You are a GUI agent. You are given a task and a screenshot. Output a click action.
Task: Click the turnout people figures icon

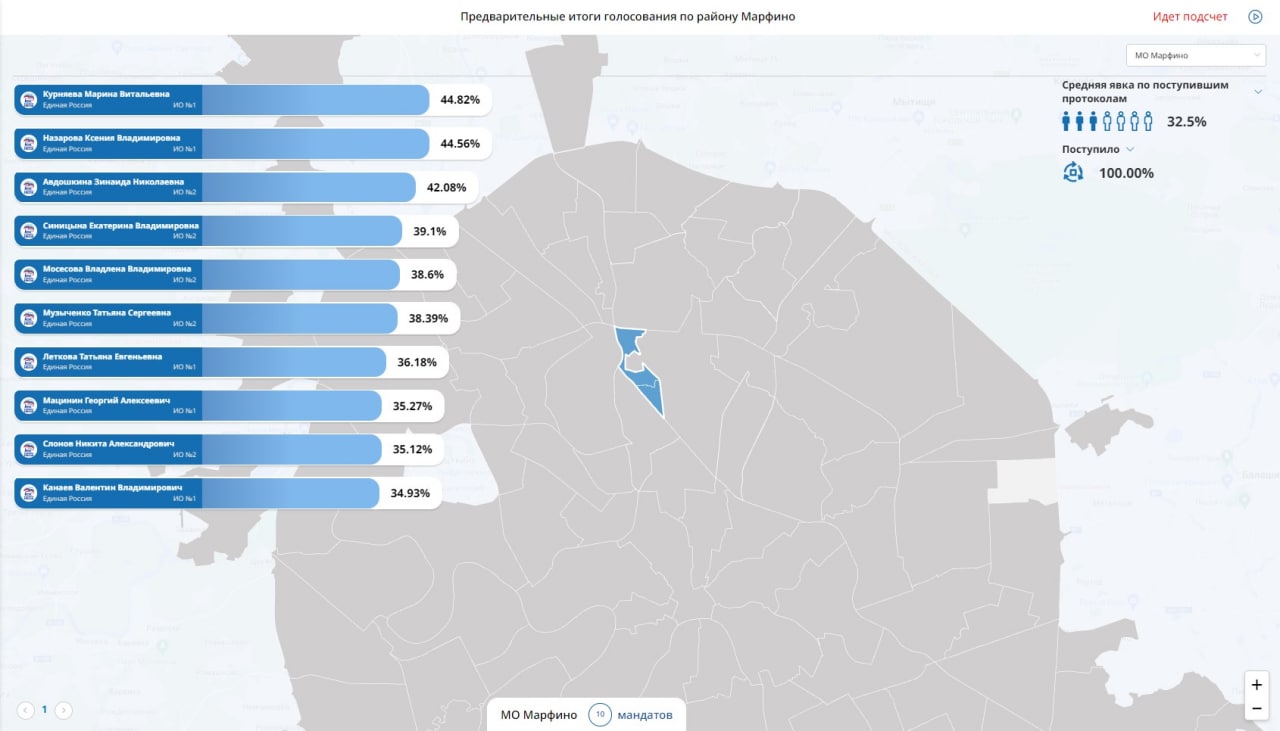point(1108,121)
